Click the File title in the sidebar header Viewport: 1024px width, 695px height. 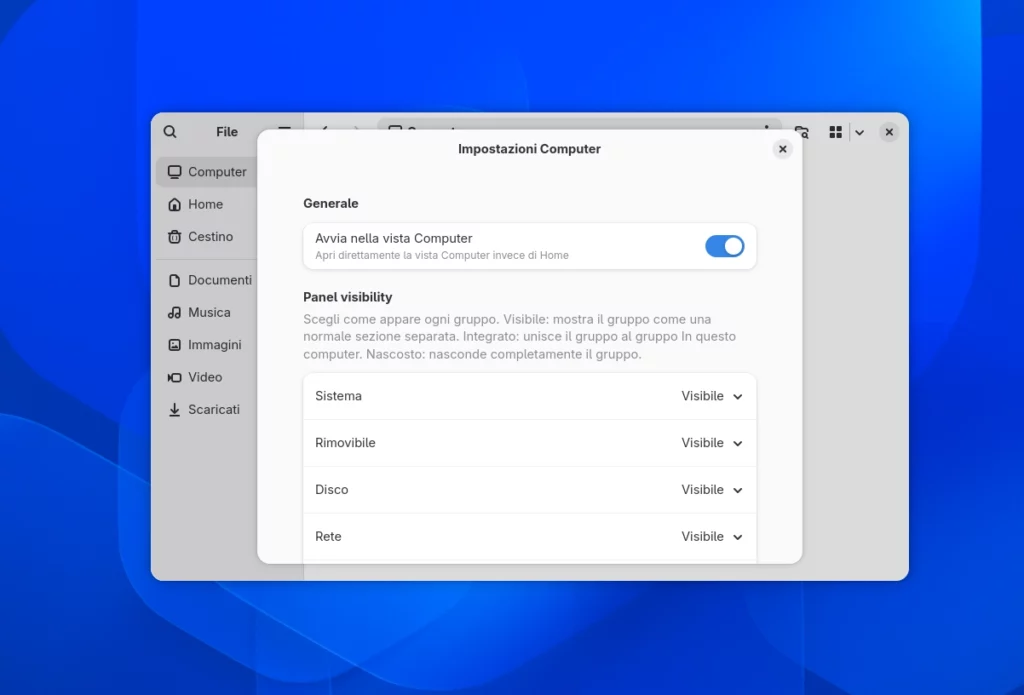[227, 132]
